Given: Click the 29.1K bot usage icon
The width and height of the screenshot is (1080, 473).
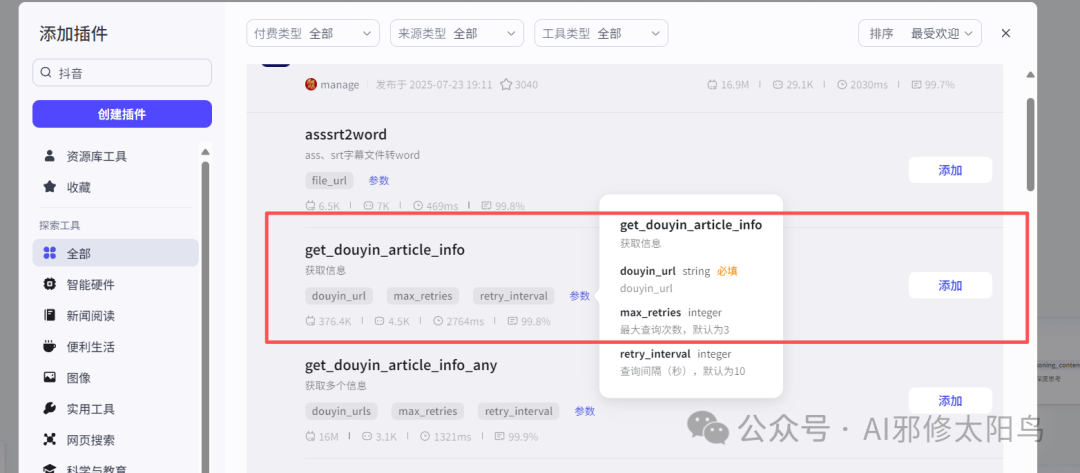Looking at the screenshot, I should tap(778, 85).
